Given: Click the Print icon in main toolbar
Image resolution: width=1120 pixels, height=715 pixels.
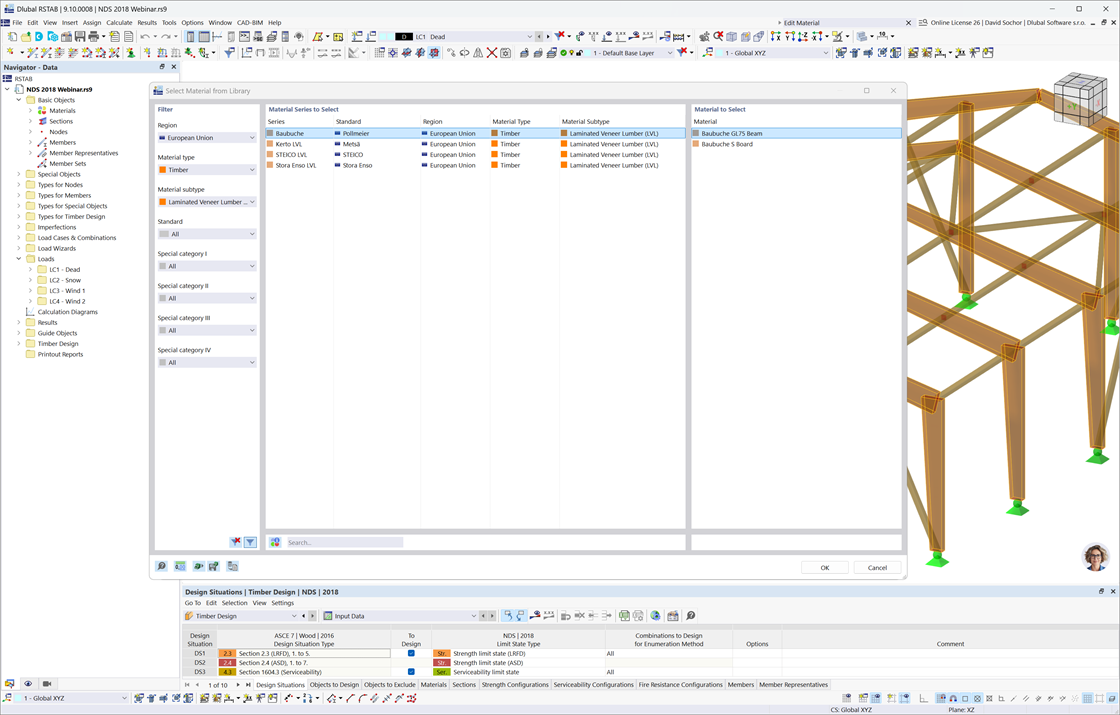Looking at the screenshot, I should [x=94, y=36].
